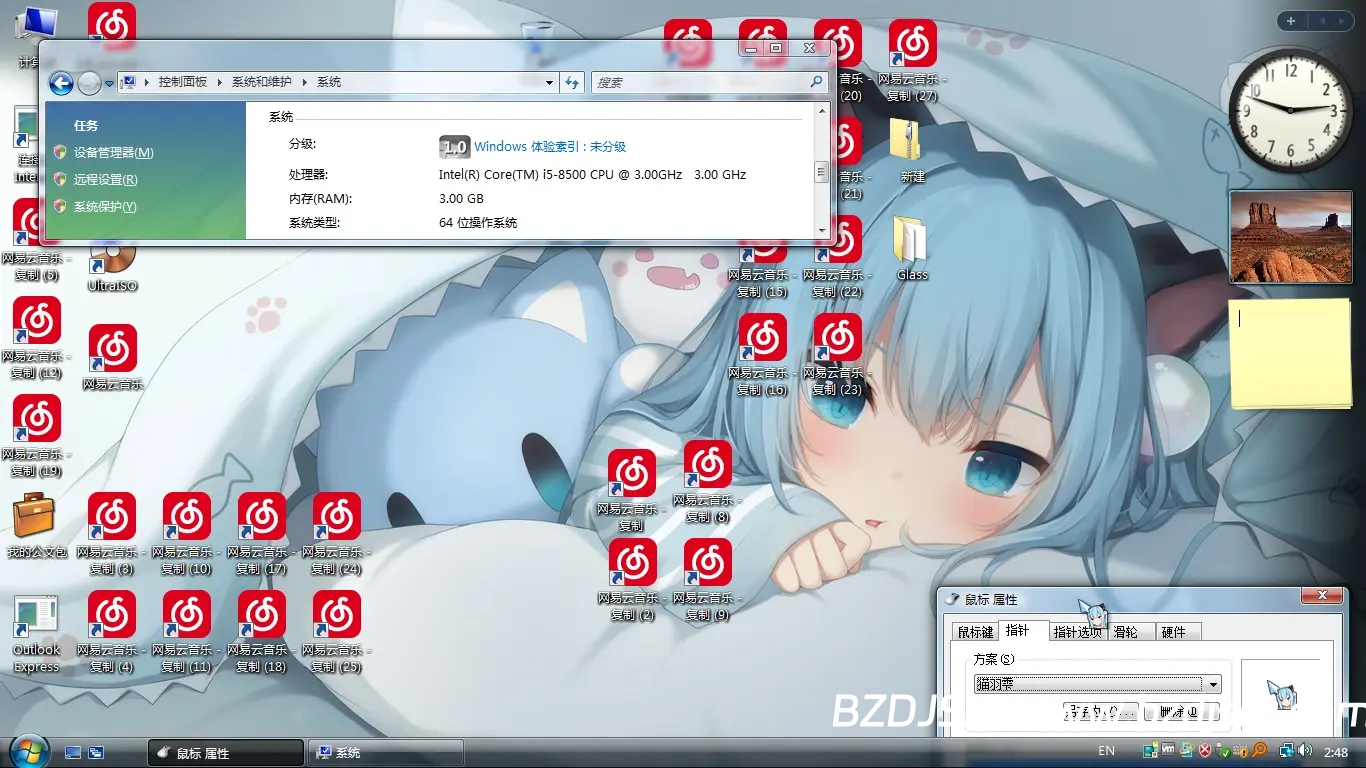The image size is (1366, 768).
Task: Go back in the System window
Action: (62, 83)
